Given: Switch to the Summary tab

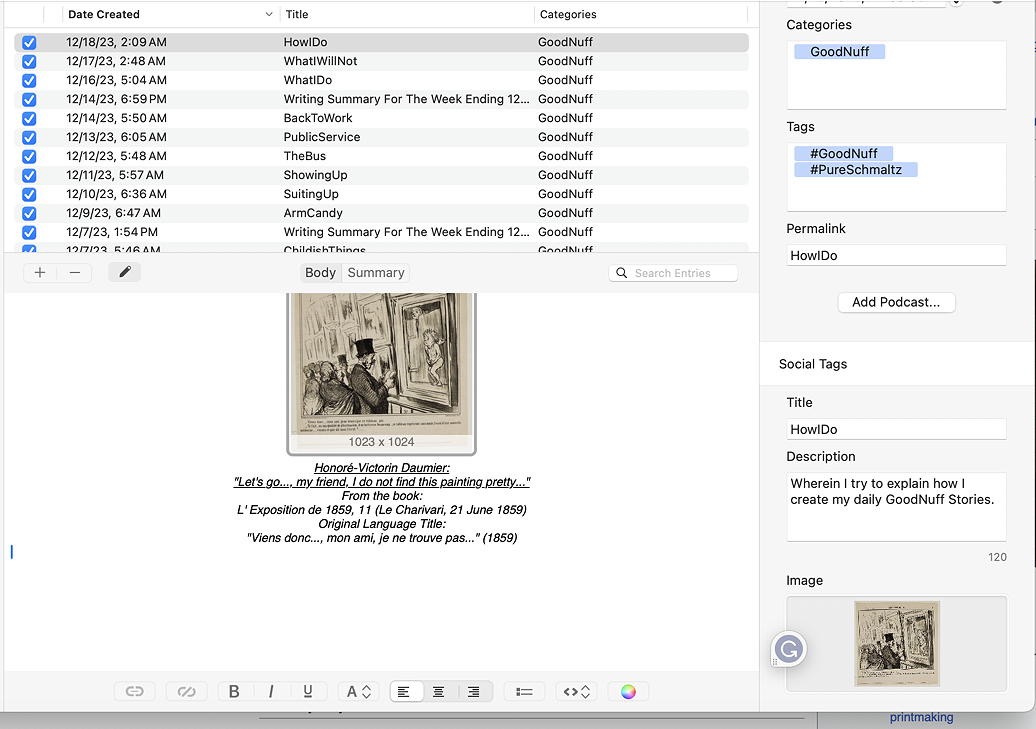Looking at the screenshot, I should (x=376, y=272).
